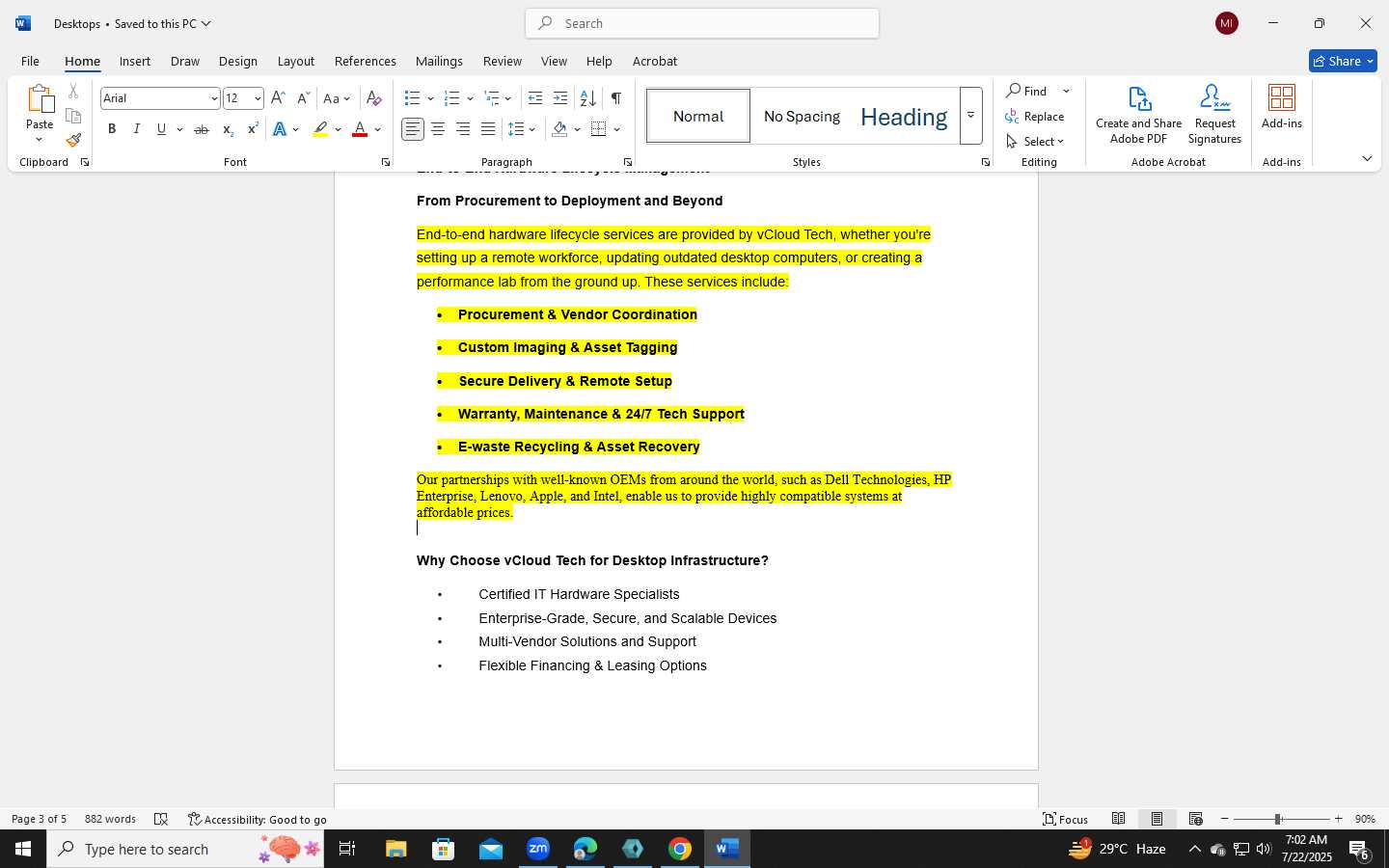Image resolution: width=1389 pixels, height=868 pixels.
Task: Collapse the ribbon with chevron
Action: pos(1367,158)
